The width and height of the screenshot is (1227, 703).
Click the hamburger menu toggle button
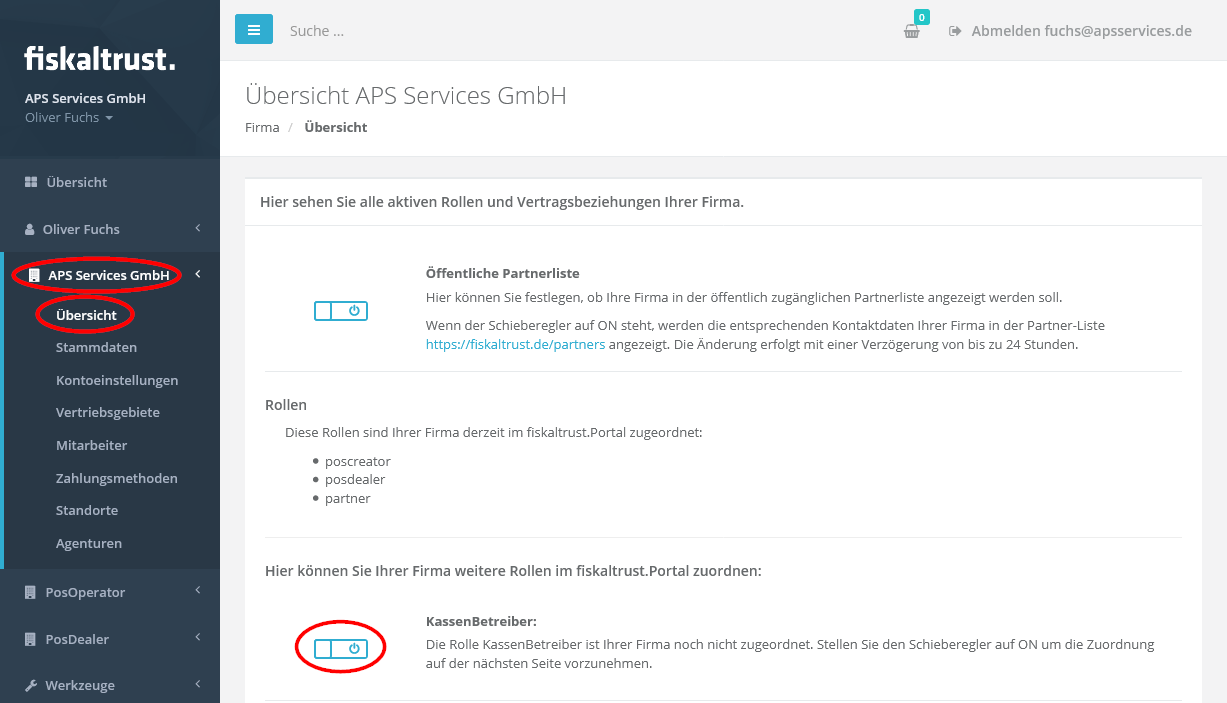coord(254,30)
